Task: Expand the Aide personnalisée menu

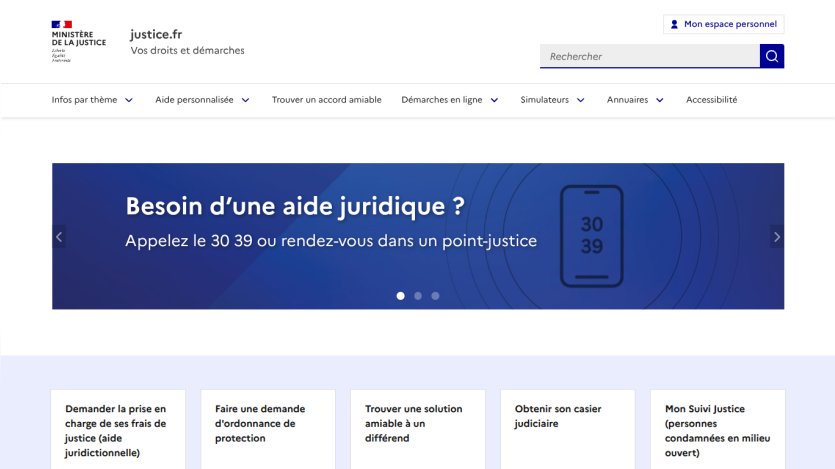Action: (202, 100)
